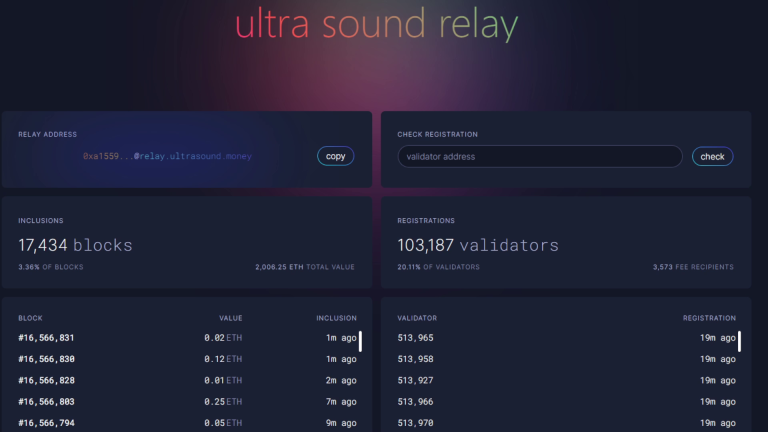Click 20.11% of validators statistic
Image resolution: width=768 pixels, height=432 pixels.
[438, 267]
